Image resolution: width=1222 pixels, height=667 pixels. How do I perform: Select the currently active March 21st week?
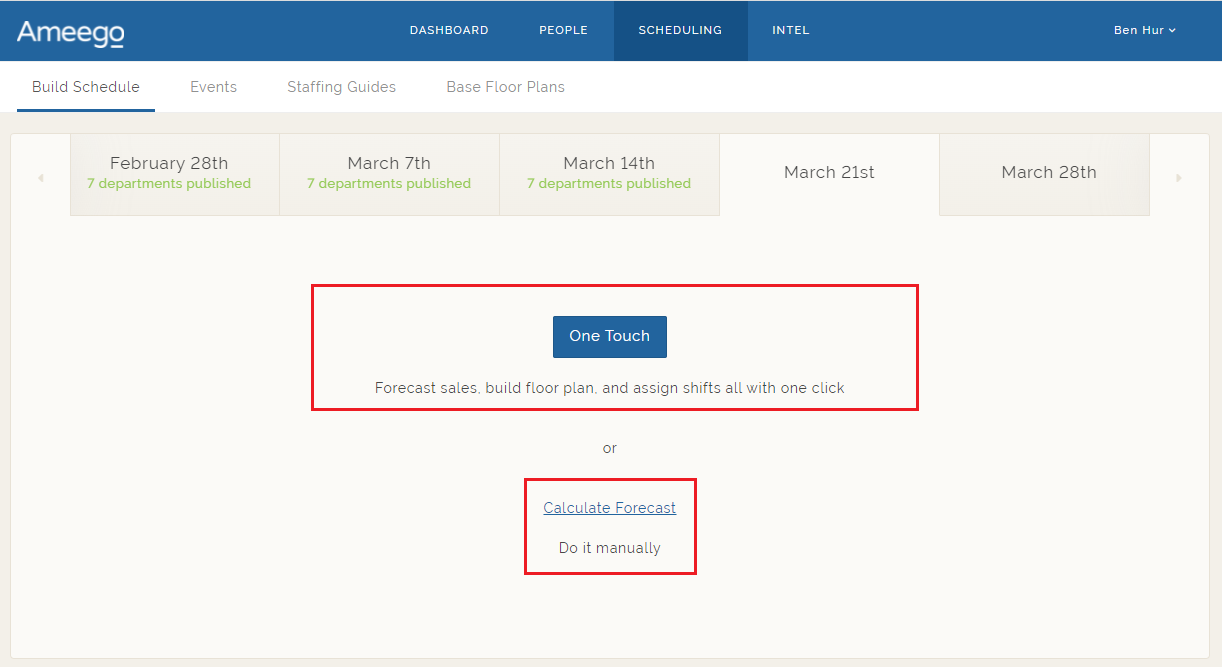click(829, 173)
